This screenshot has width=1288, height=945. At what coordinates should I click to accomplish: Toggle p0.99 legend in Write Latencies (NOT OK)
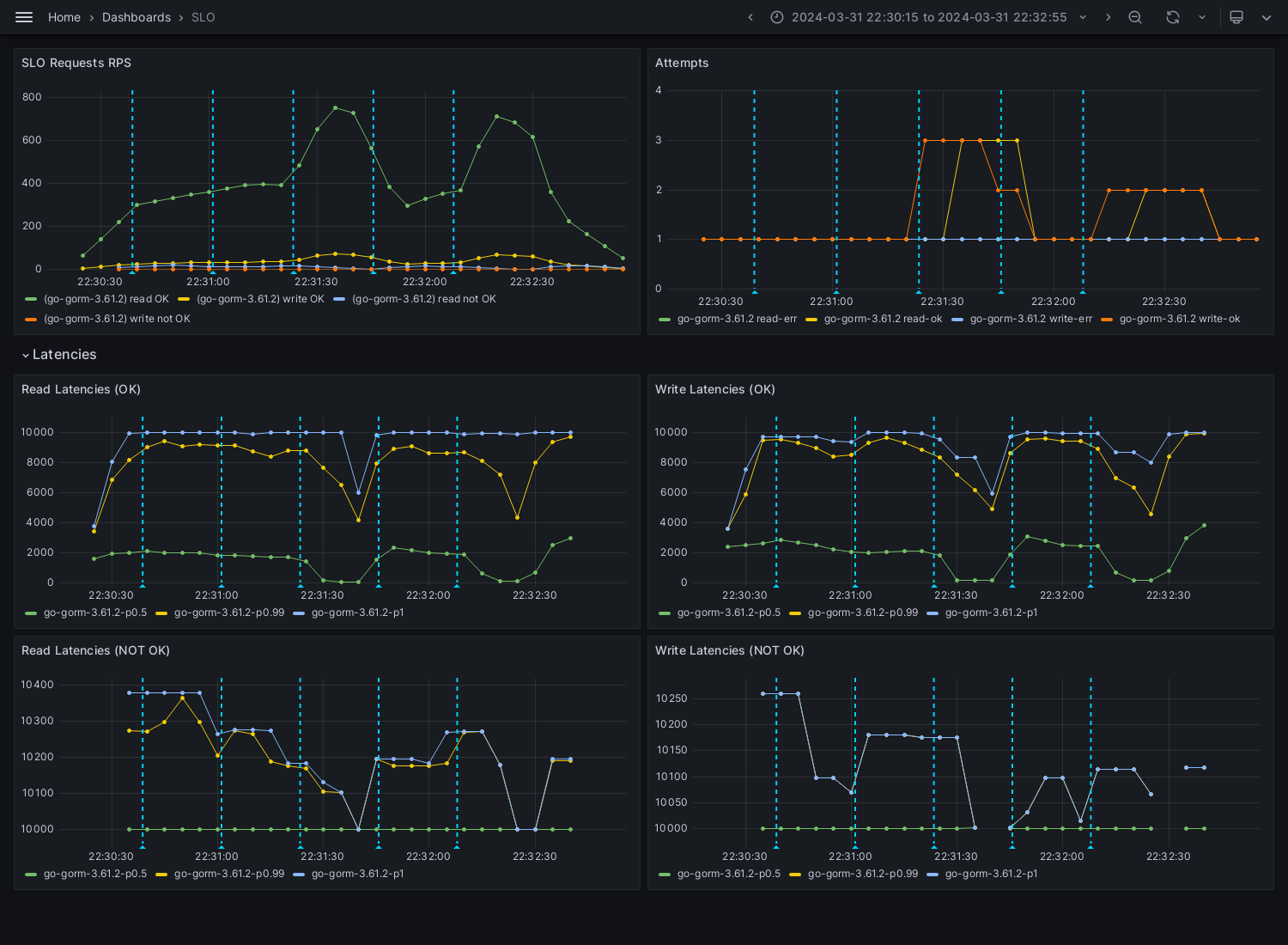pos(863,874)
